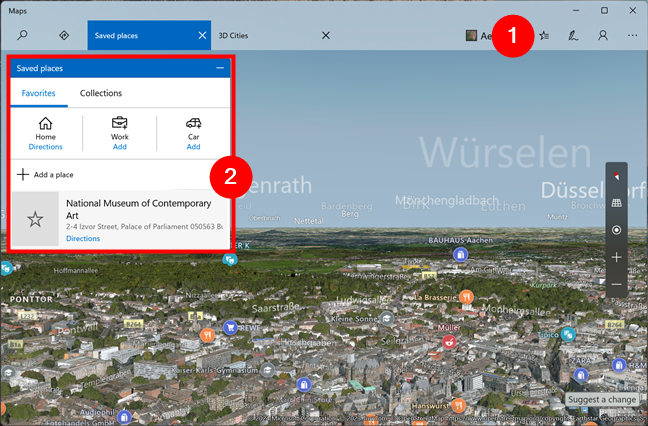Screen dimensions: 648x426
Task: Click the Work briefcase icon
Action: coord(120,123)
